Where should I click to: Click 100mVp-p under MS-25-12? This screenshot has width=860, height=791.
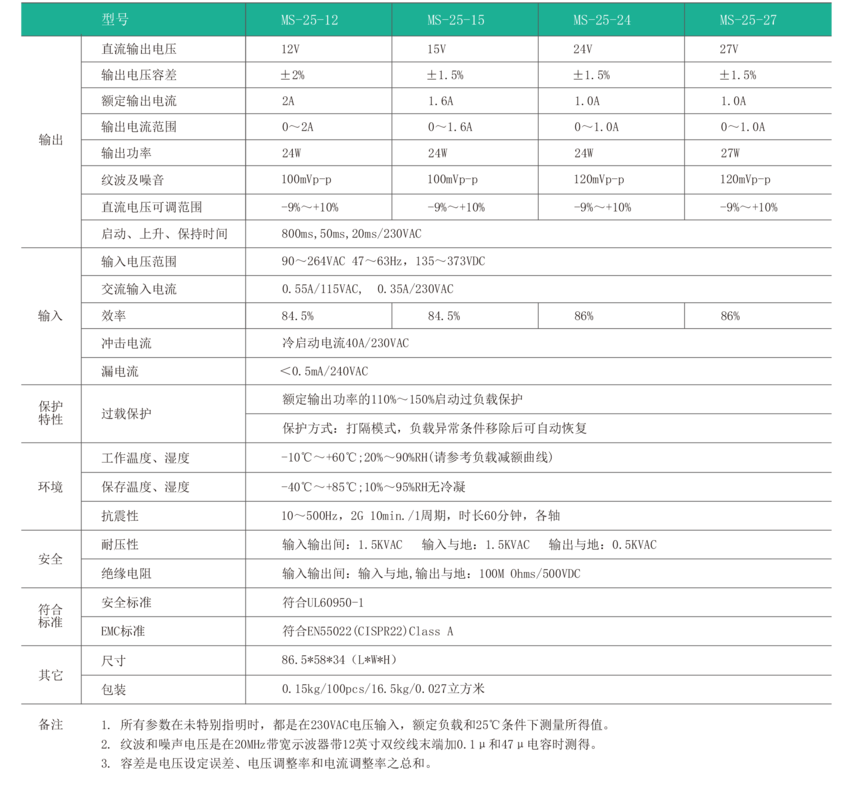pos(306,179)
